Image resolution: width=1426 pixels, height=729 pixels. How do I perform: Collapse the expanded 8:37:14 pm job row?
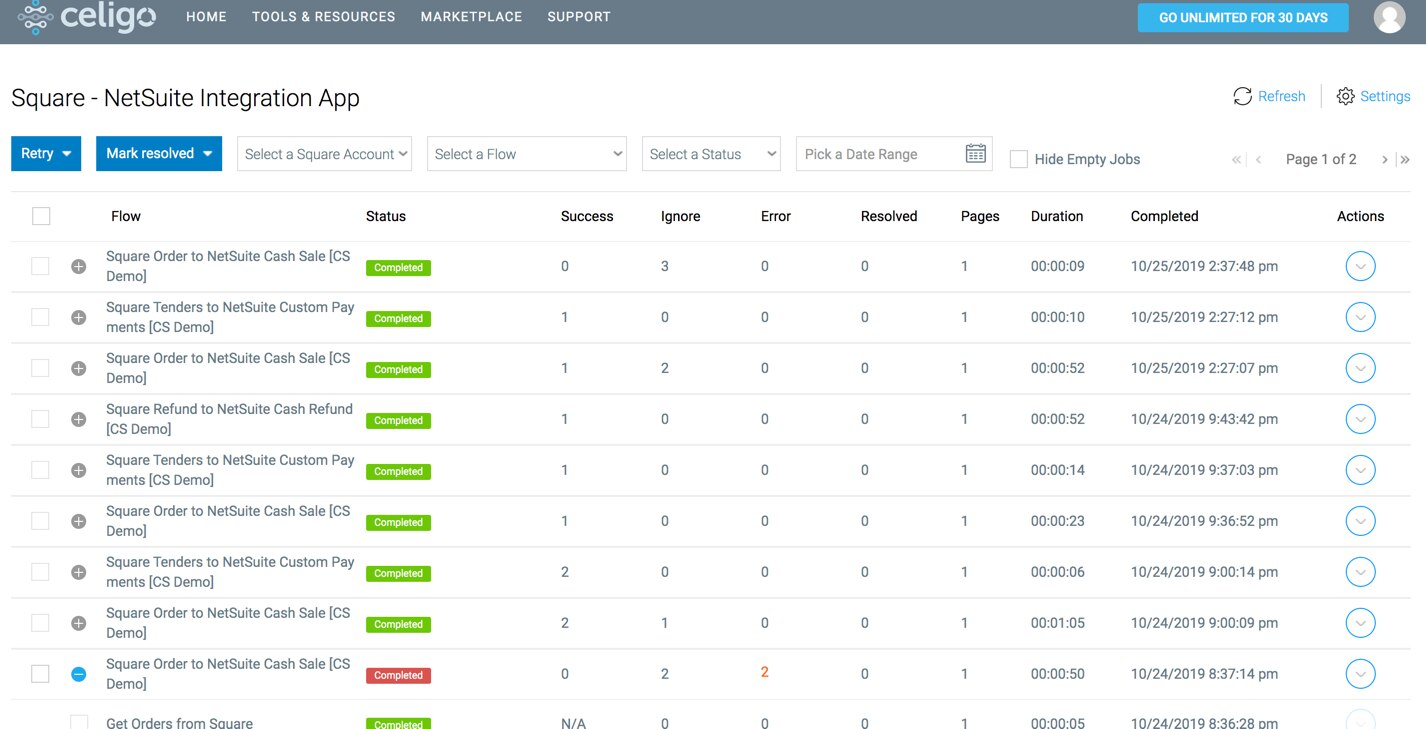79,674
